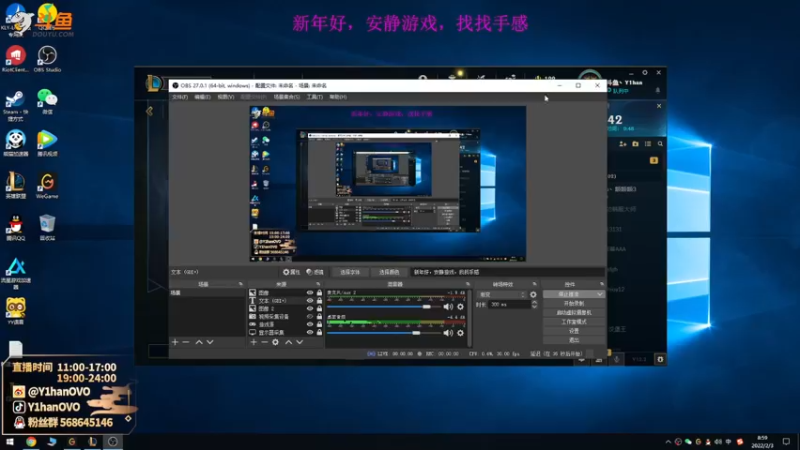Open the WeGame desktop icon
Viewport: 800px width, 450px height.
tap(47, 186)
